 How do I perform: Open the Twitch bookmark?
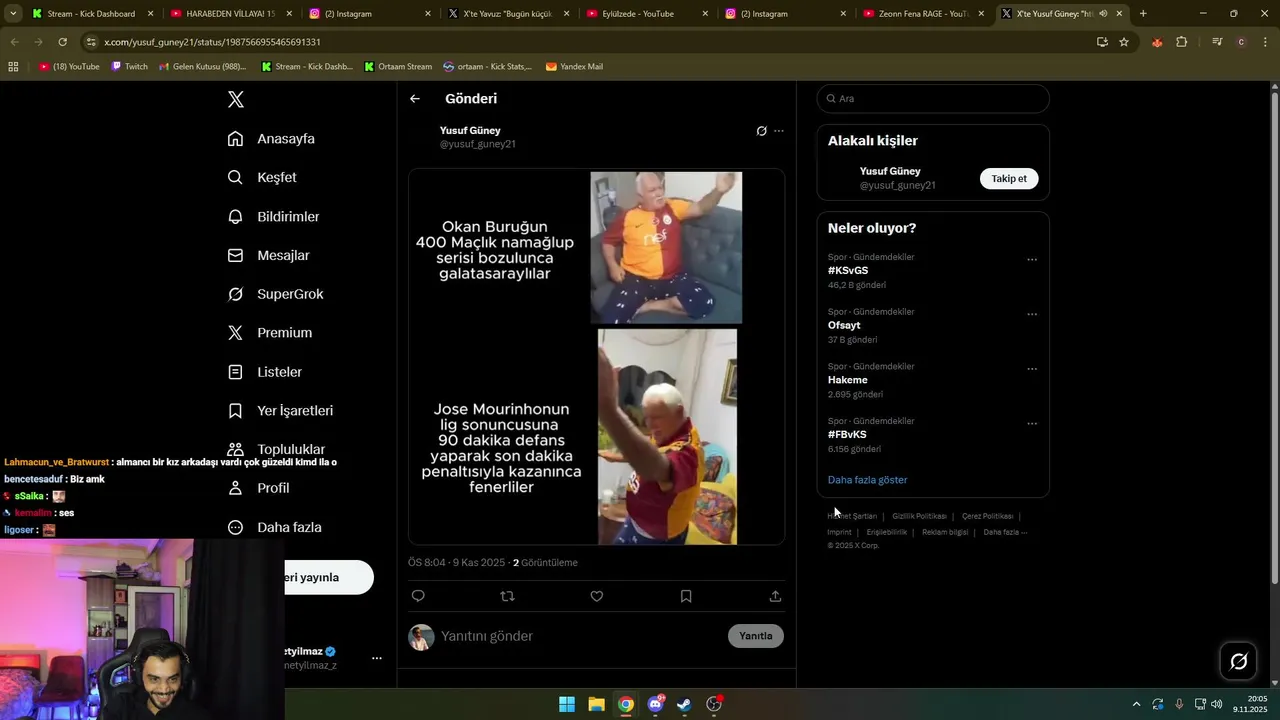click(130, 67)
